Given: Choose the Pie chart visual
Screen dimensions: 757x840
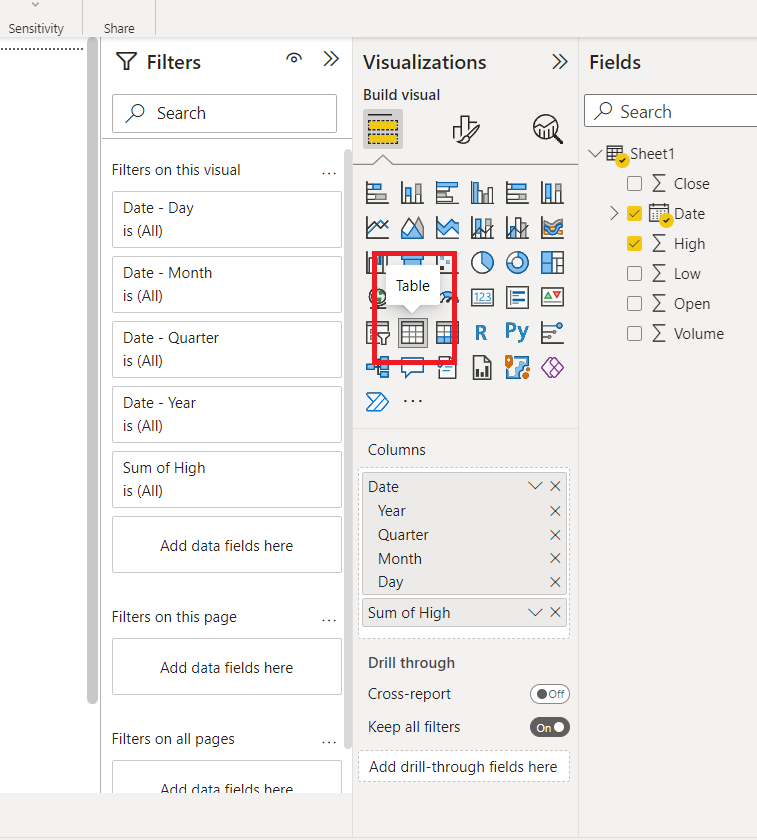Looking at the screenshot, I should (x=482, y=262).
